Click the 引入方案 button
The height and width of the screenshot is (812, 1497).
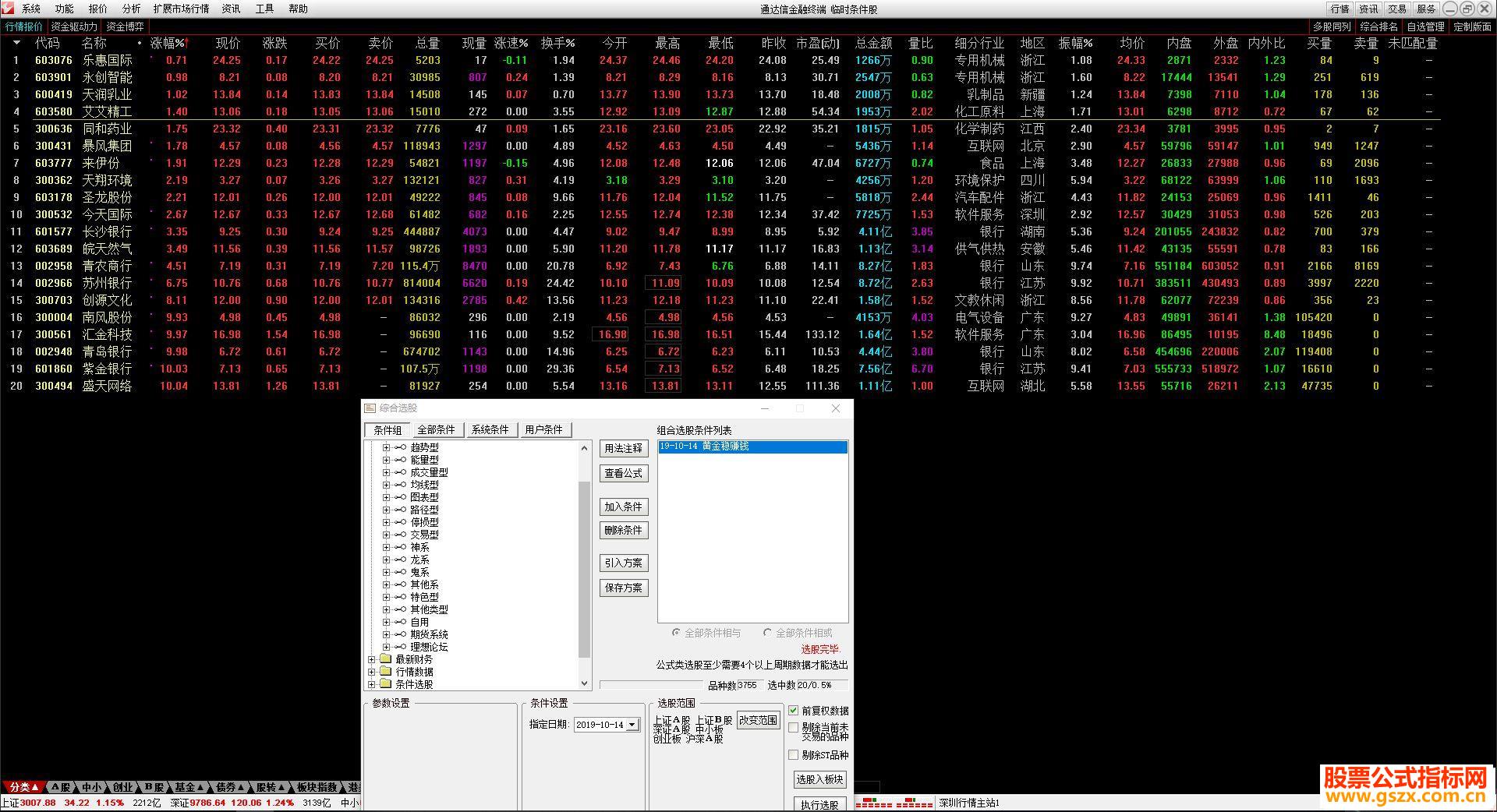(x=624, y=563)
